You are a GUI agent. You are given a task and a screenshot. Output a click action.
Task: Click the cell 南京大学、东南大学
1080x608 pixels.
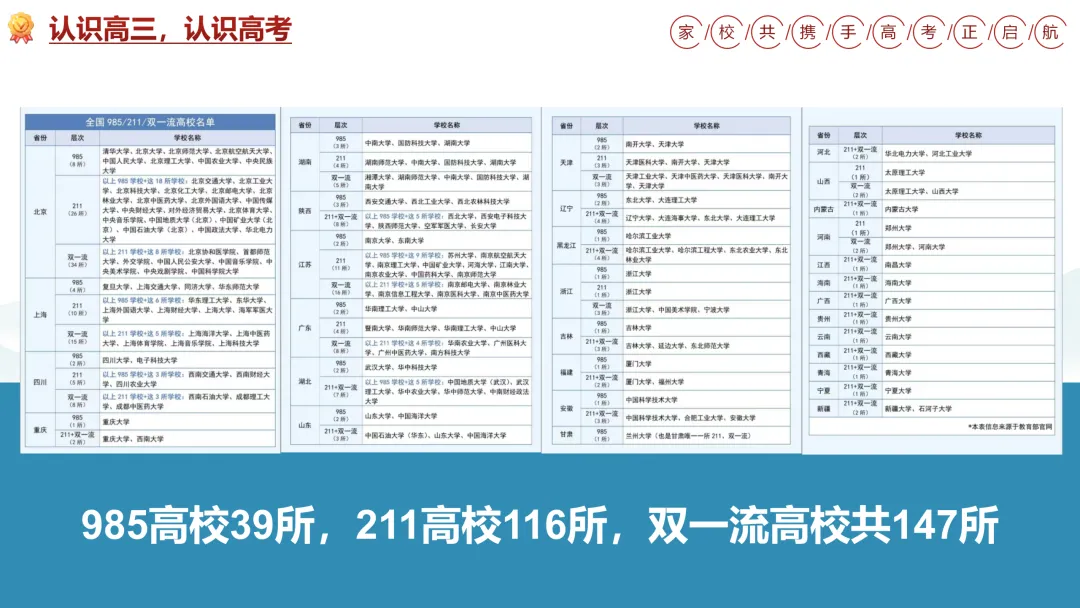(x=446, y=240)
